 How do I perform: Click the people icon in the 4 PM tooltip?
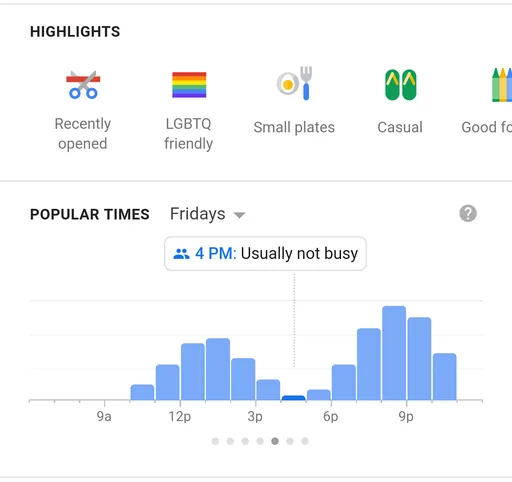click(x=181, y=254)
